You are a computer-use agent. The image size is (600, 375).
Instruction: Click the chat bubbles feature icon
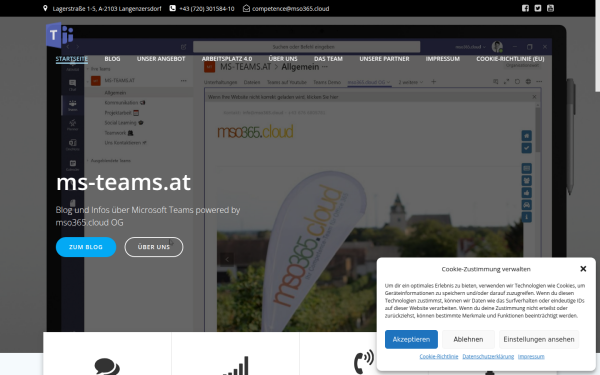pyautogui.click(x=107, y=366)
